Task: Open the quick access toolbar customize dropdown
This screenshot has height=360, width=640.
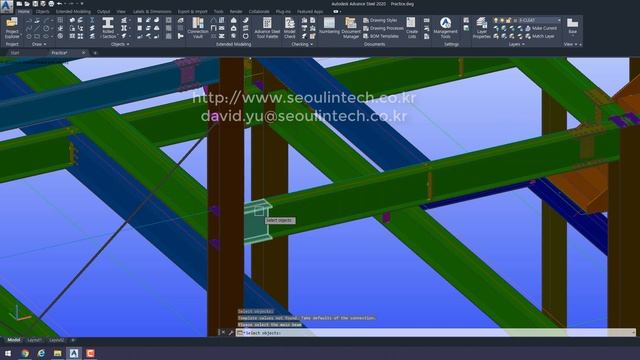Action: pyautogui.click(x=82, y=4)
